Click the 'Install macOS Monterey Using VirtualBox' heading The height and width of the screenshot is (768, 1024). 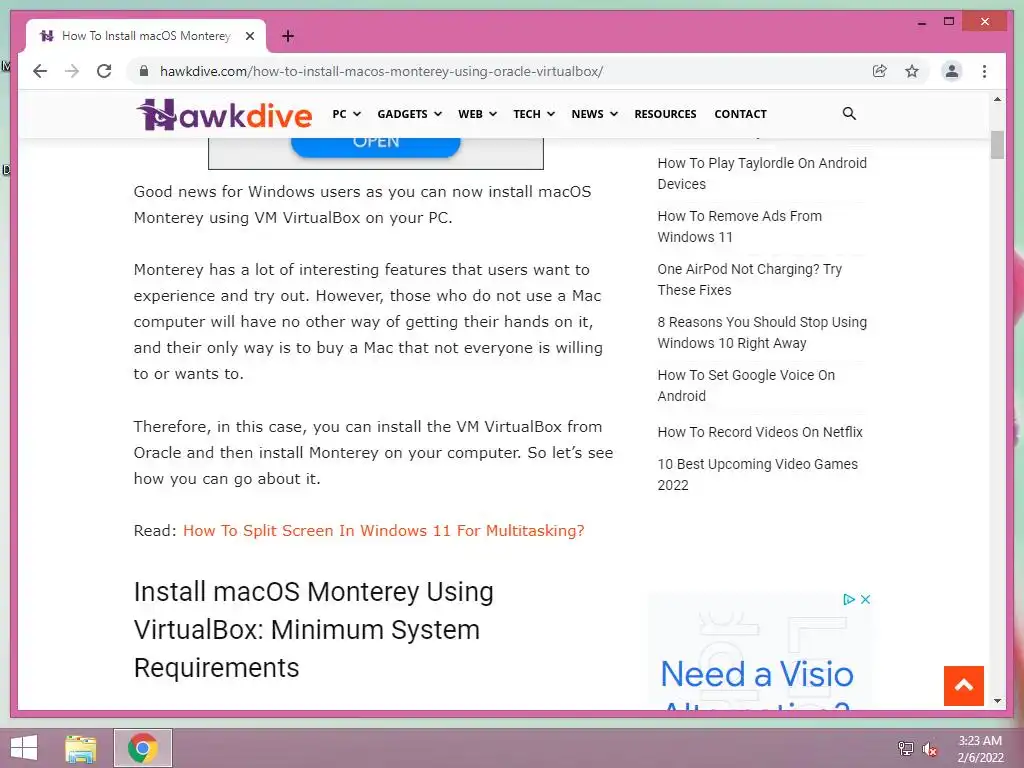pyautogui.click(x=313, y=630)
